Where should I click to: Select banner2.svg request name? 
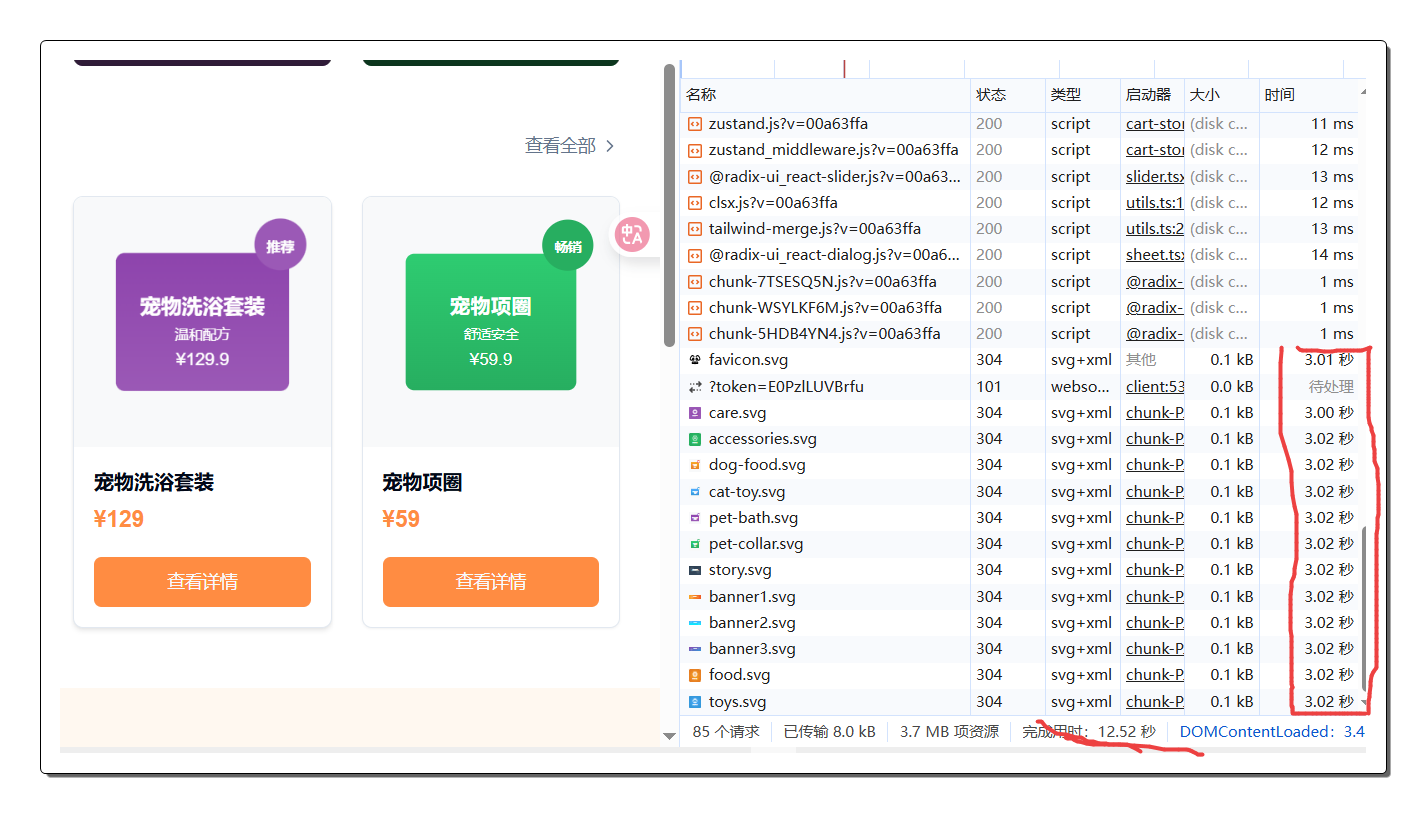pos(752,623)
